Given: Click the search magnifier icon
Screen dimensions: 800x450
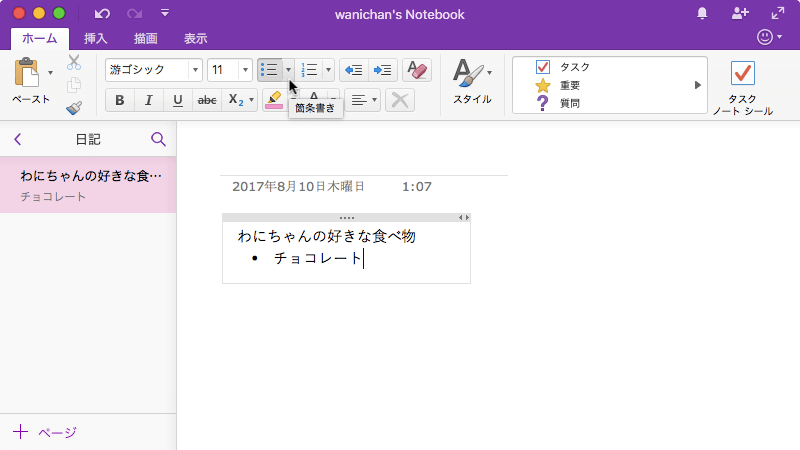Looking at the screenshot, I should click(158, 139).
